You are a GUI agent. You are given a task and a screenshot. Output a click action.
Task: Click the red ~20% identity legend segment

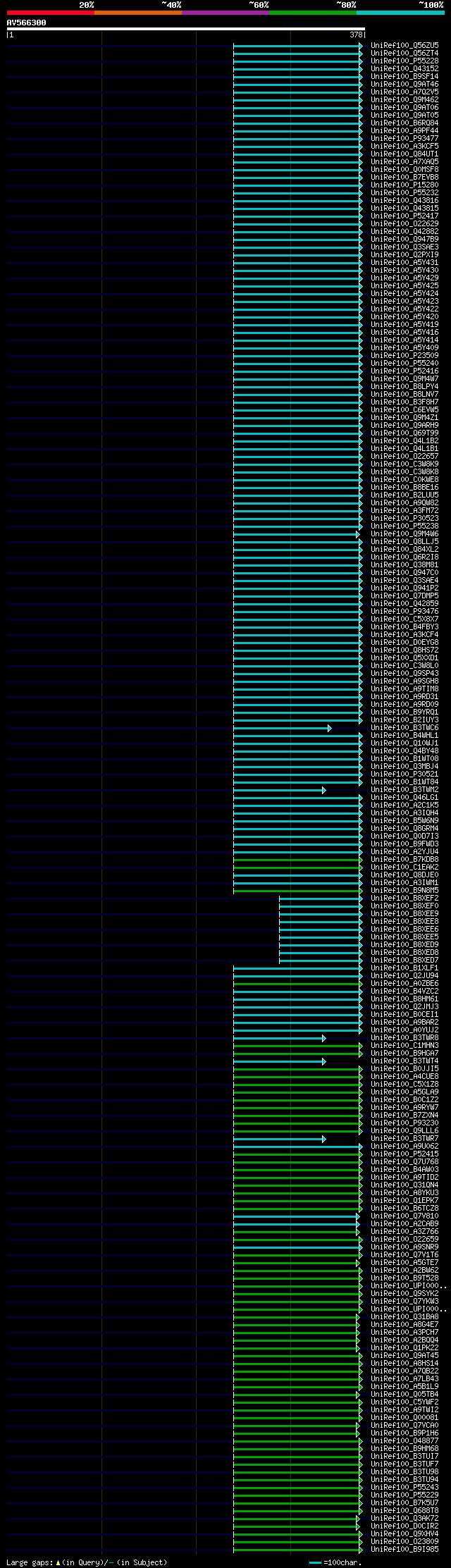(51, 13)
